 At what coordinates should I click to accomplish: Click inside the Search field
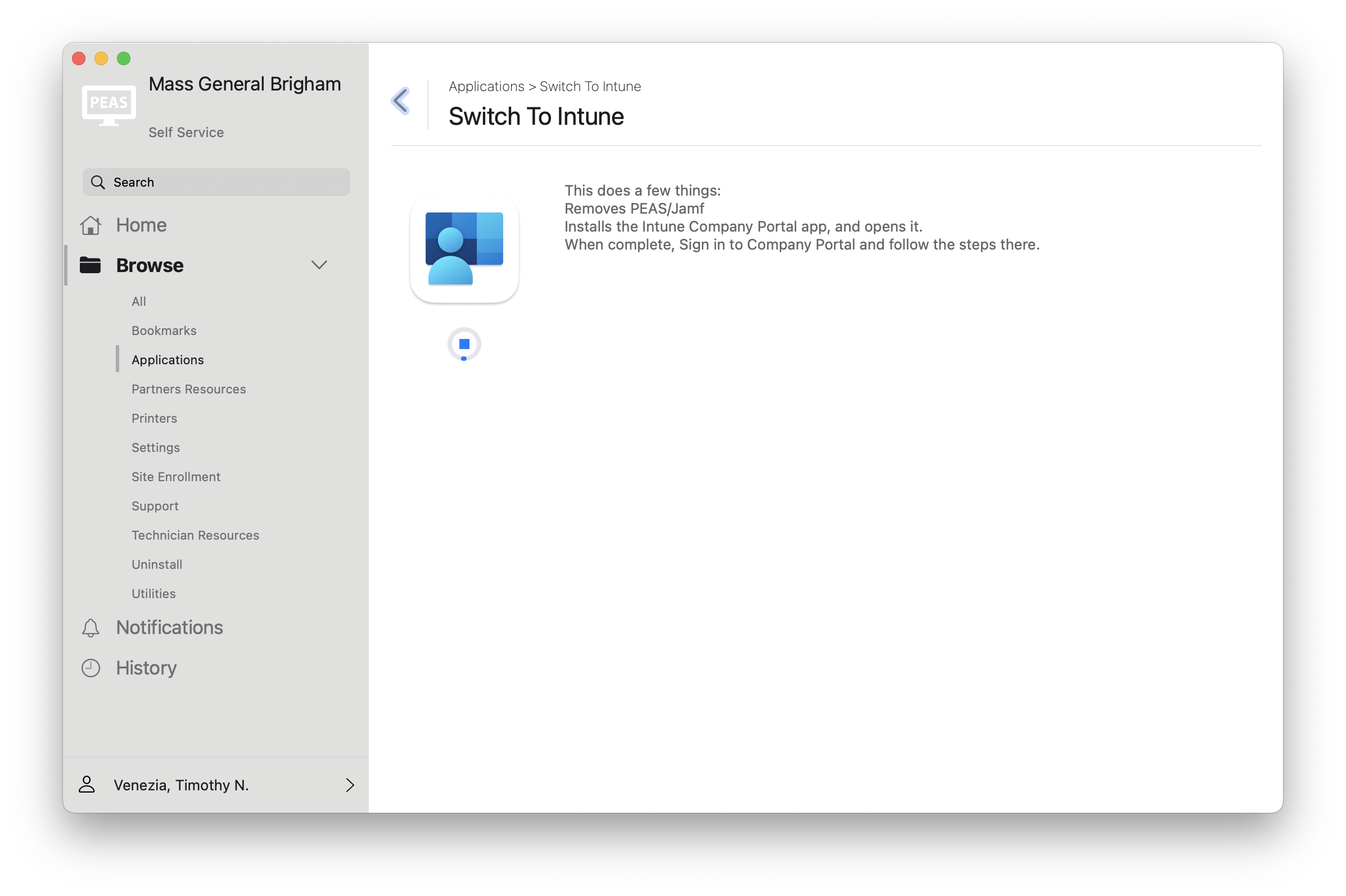coord(217,182)
